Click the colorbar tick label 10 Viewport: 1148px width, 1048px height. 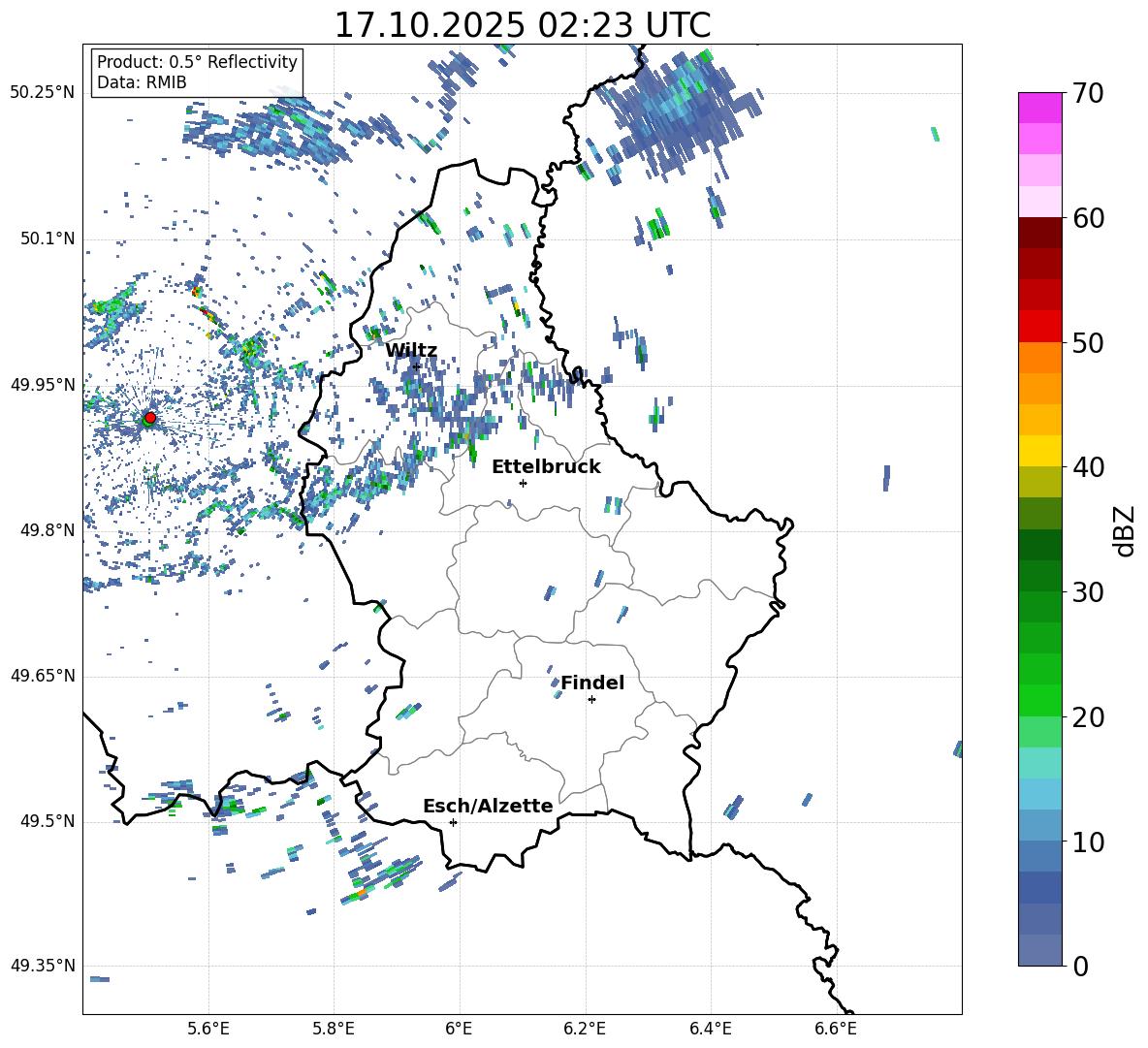[1088, 842]
